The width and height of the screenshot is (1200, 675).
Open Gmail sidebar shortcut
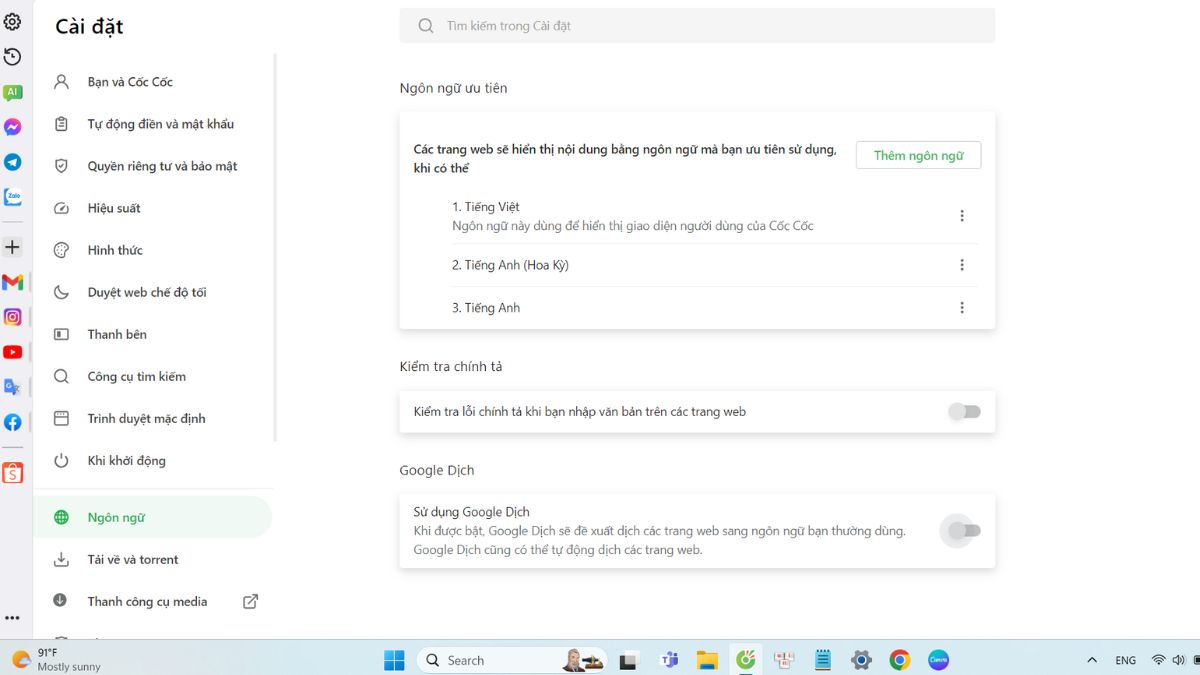click(x=12, y=282)
